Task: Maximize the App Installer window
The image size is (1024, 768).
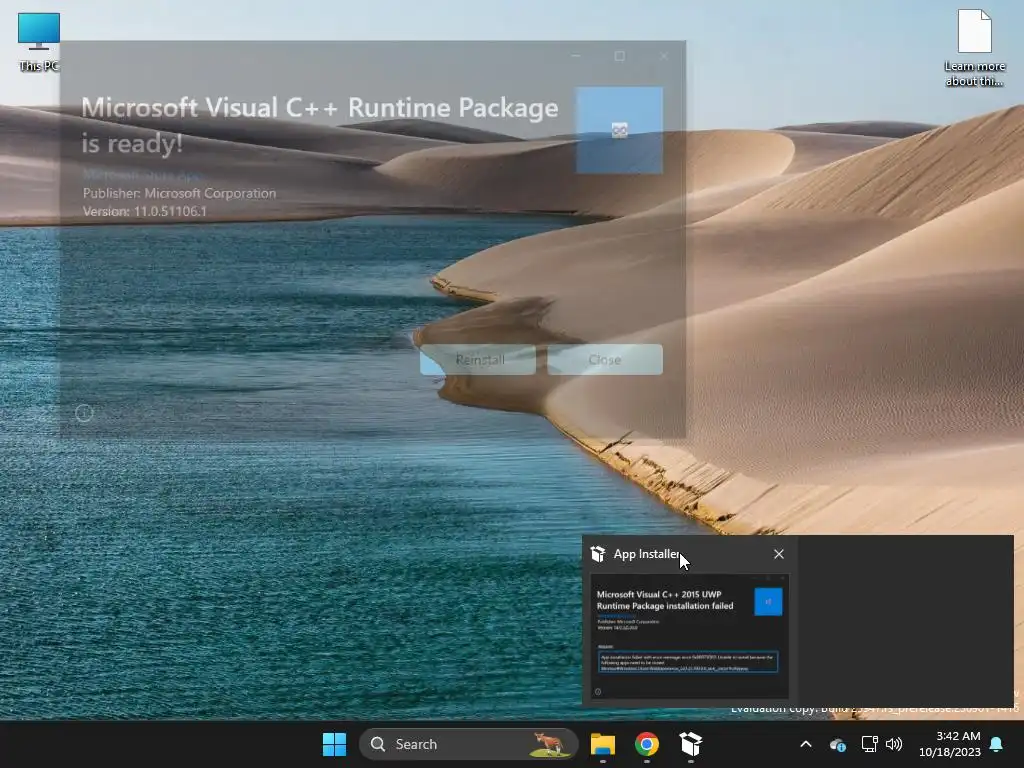Action: tap(619, 56)
